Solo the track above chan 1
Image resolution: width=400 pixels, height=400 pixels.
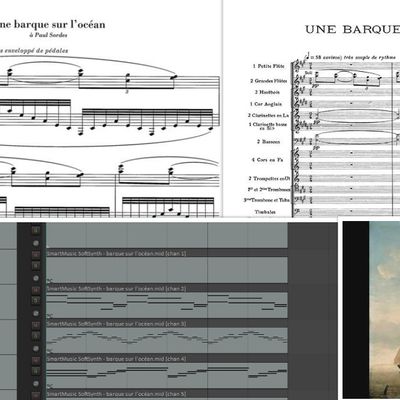tap(36, 230)
